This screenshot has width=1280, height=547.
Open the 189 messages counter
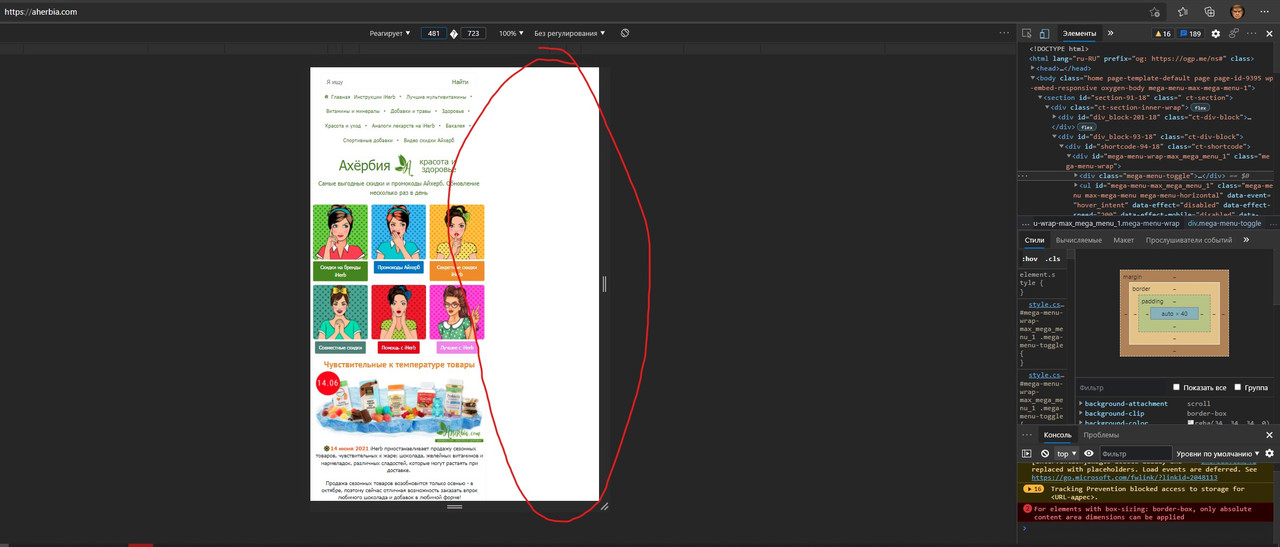1190,33
